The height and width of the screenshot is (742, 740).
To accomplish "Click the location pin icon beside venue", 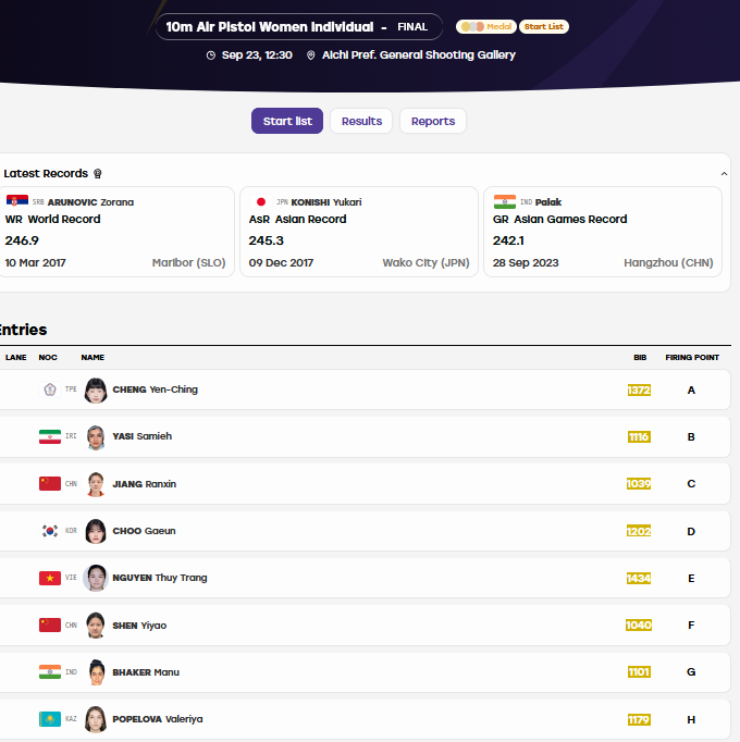I will [x=311, y=55].
